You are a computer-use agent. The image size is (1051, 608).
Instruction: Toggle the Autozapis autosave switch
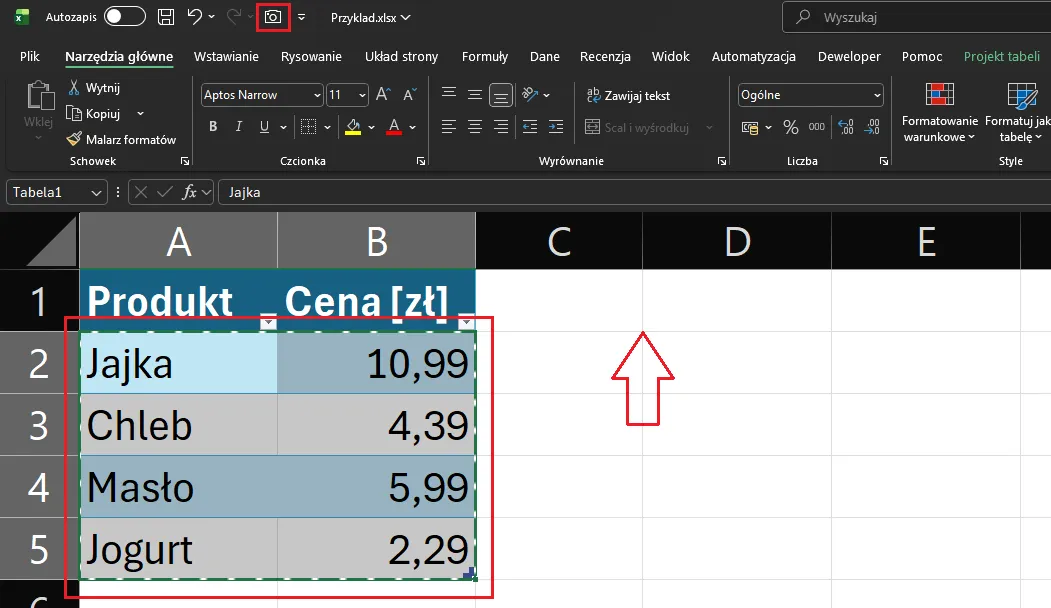coord(125,17)
